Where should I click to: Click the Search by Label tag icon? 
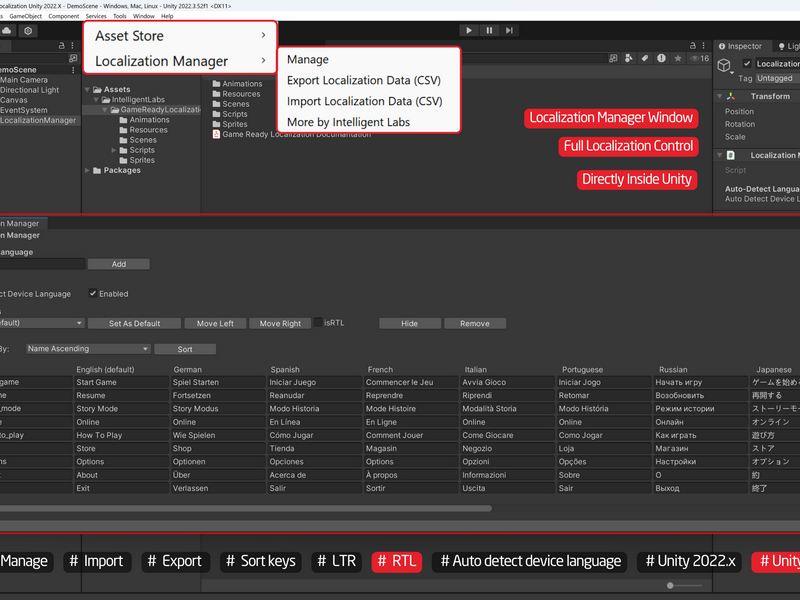[x=645, y=58]
